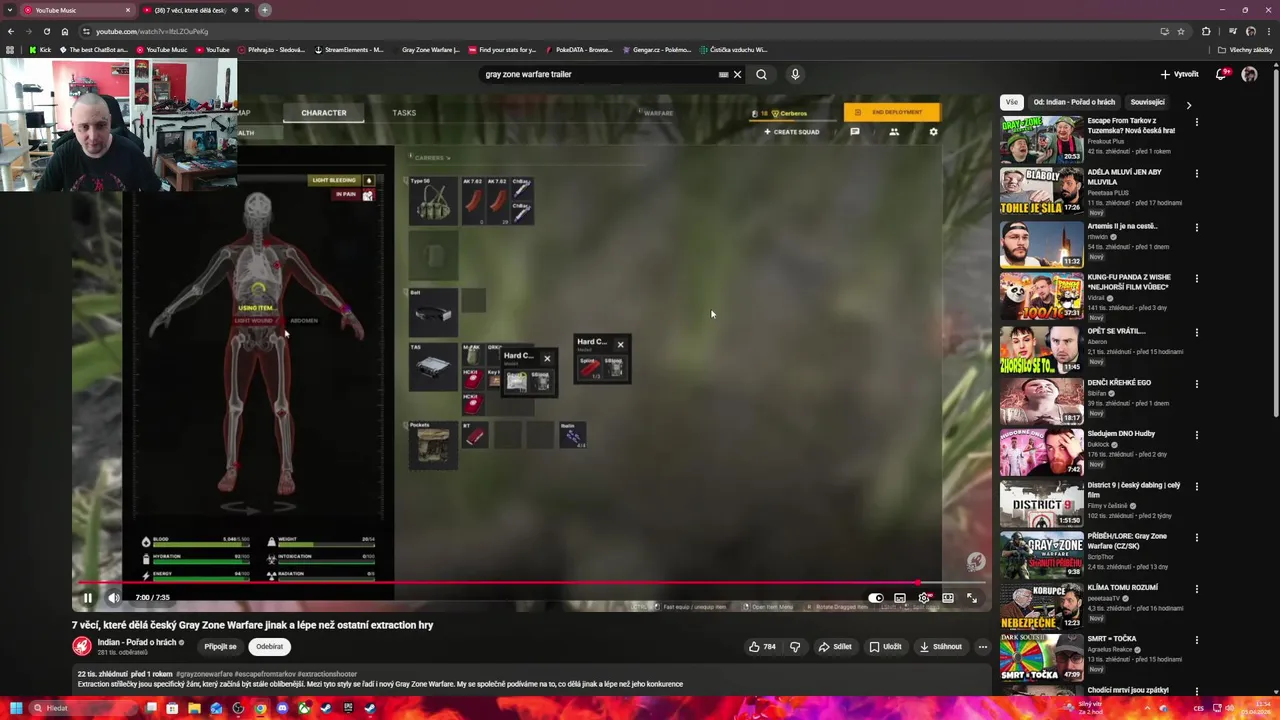Open the Vytvořit create menu

[1179, 74]
